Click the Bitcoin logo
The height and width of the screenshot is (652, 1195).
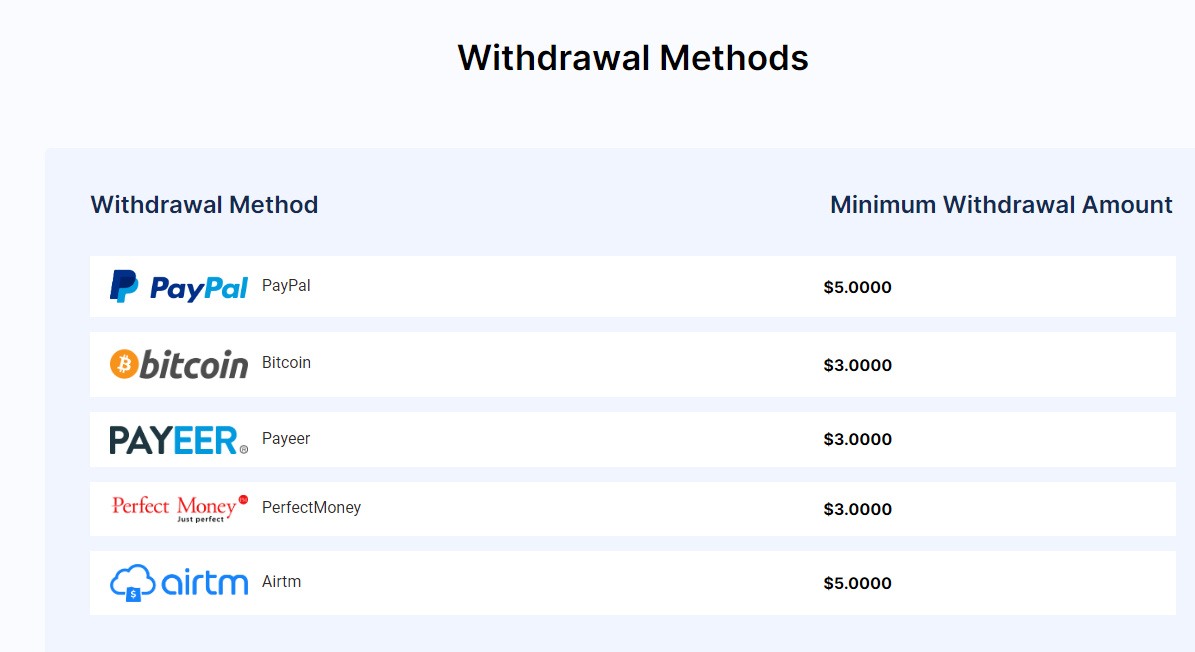[178, 364]
